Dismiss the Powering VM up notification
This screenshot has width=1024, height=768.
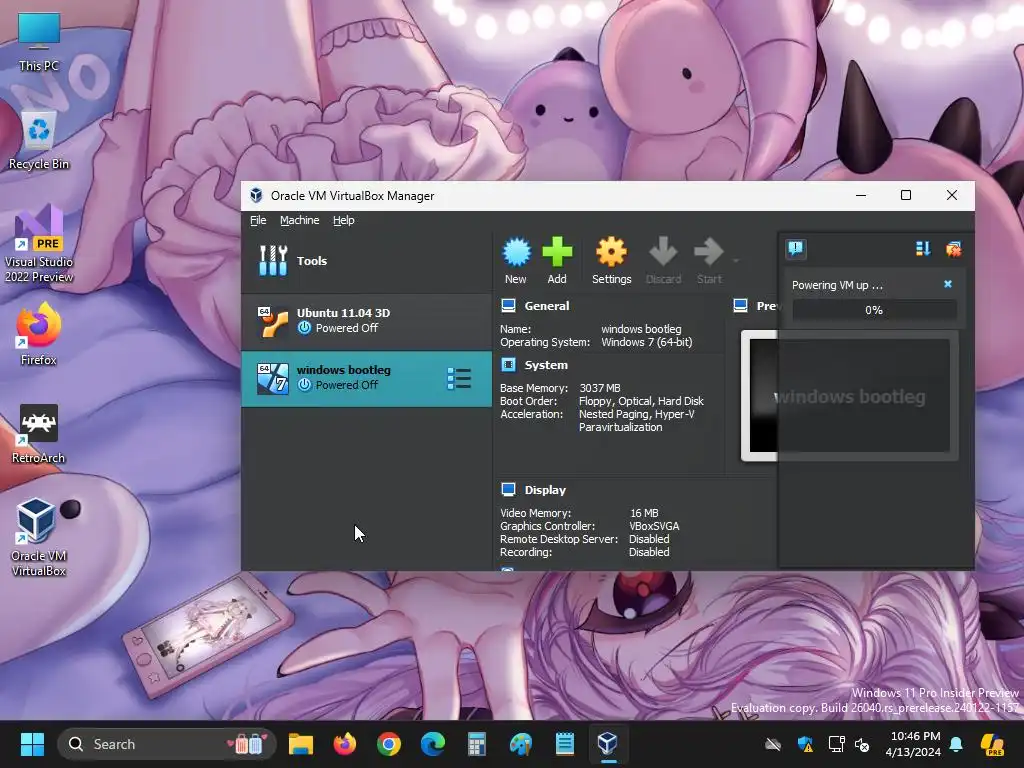(x=948, y=284)
